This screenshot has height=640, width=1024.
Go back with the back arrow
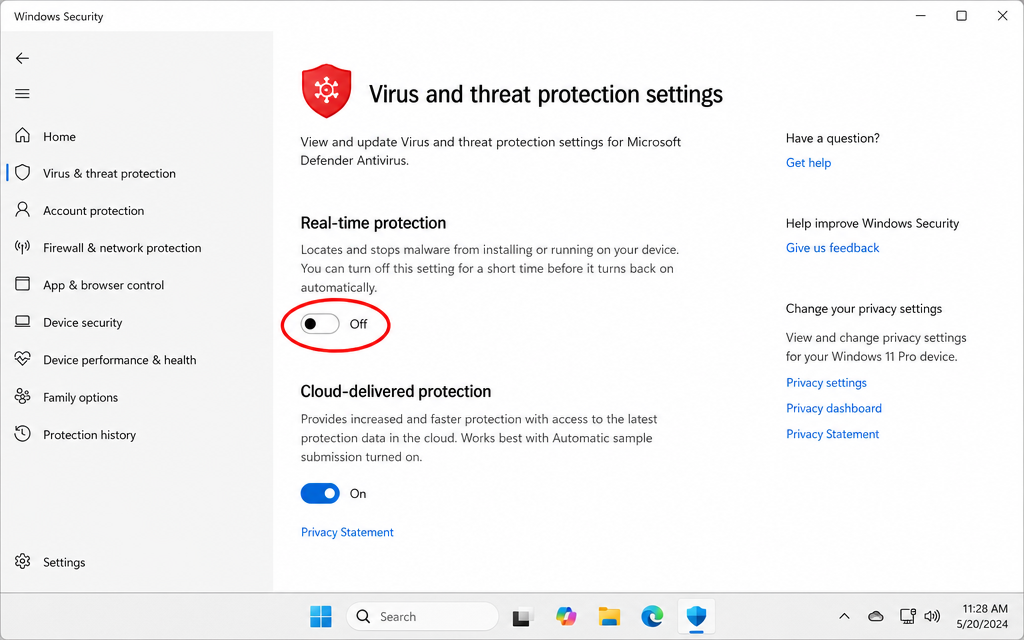tap(22, 58)
